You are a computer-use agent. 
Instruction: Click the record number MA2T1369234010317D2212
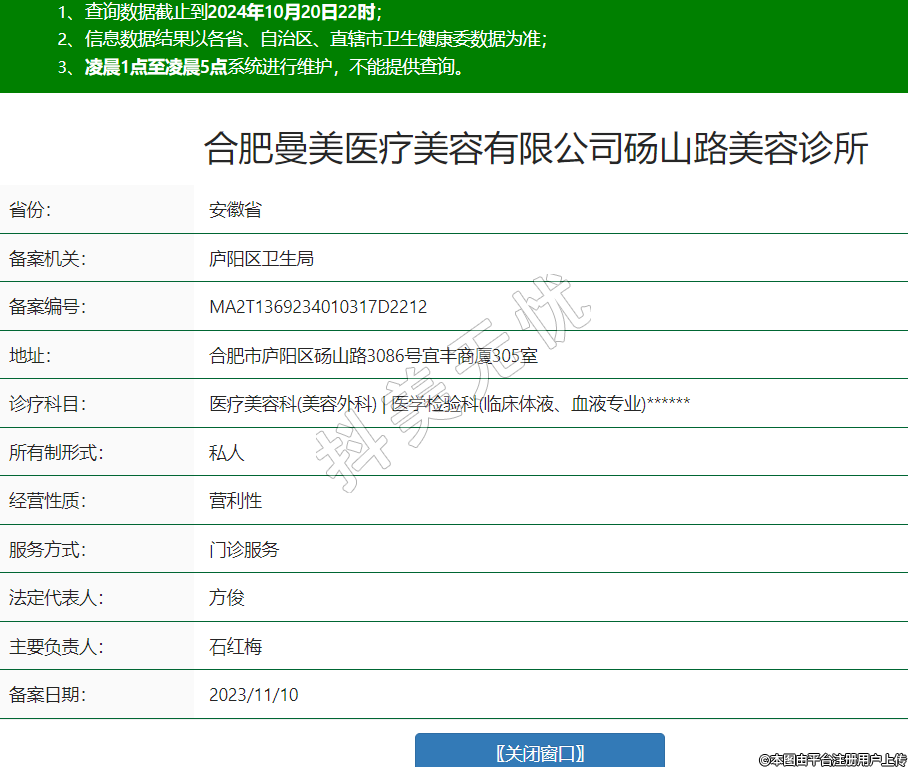click(x=318, y=307)
